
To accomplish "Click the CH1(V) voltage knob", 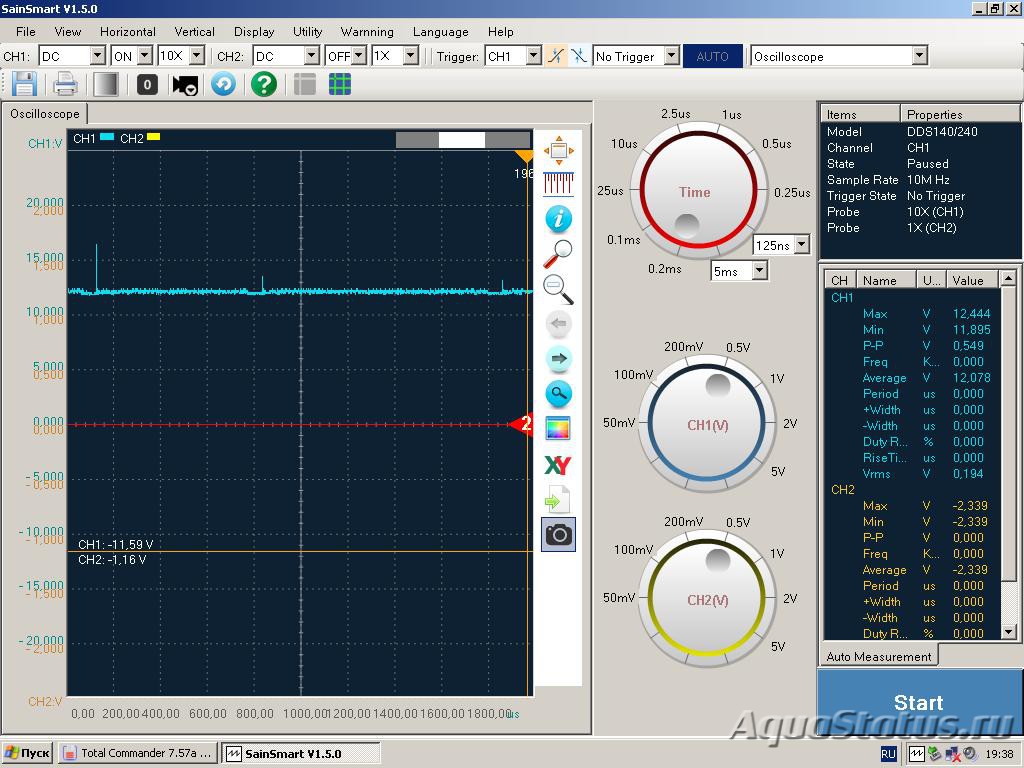I will (707, 424).
